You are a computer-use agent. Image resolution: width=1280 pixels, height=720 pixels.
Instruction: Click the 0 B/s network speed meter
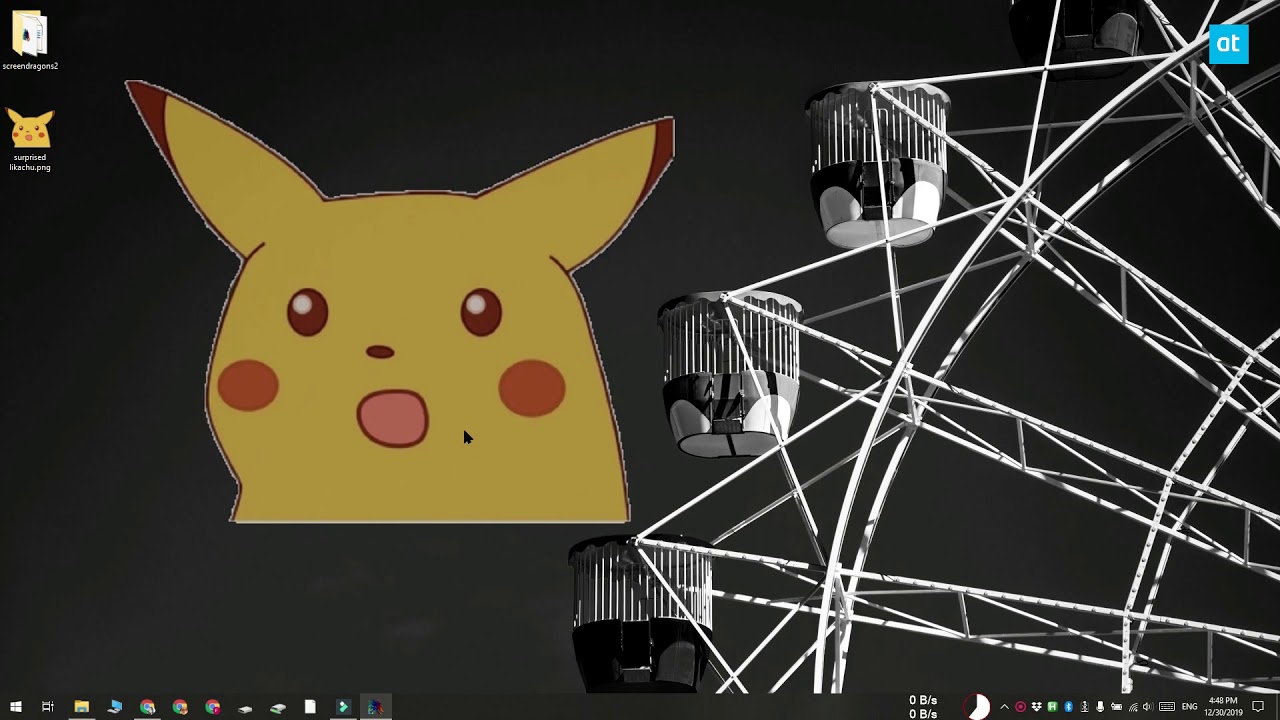[x=923, y=707]
